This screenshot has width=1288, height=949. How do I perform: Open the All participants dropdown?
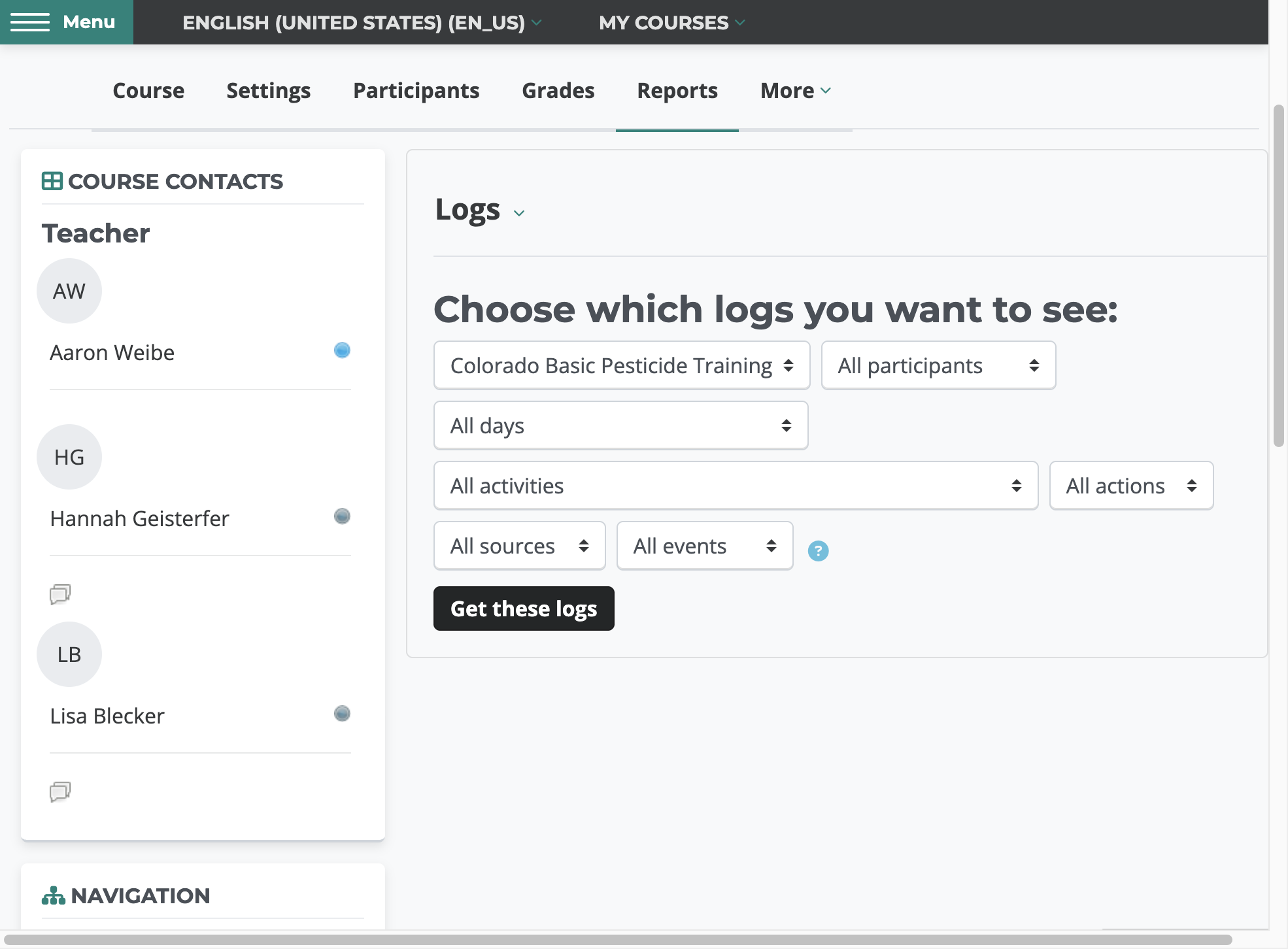pyautogui.click(x=939, y=365)
